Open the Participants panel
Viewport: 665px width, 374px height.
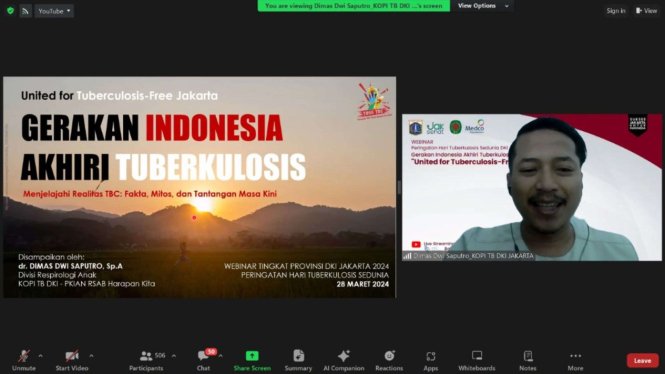click(x=146, y=360)
